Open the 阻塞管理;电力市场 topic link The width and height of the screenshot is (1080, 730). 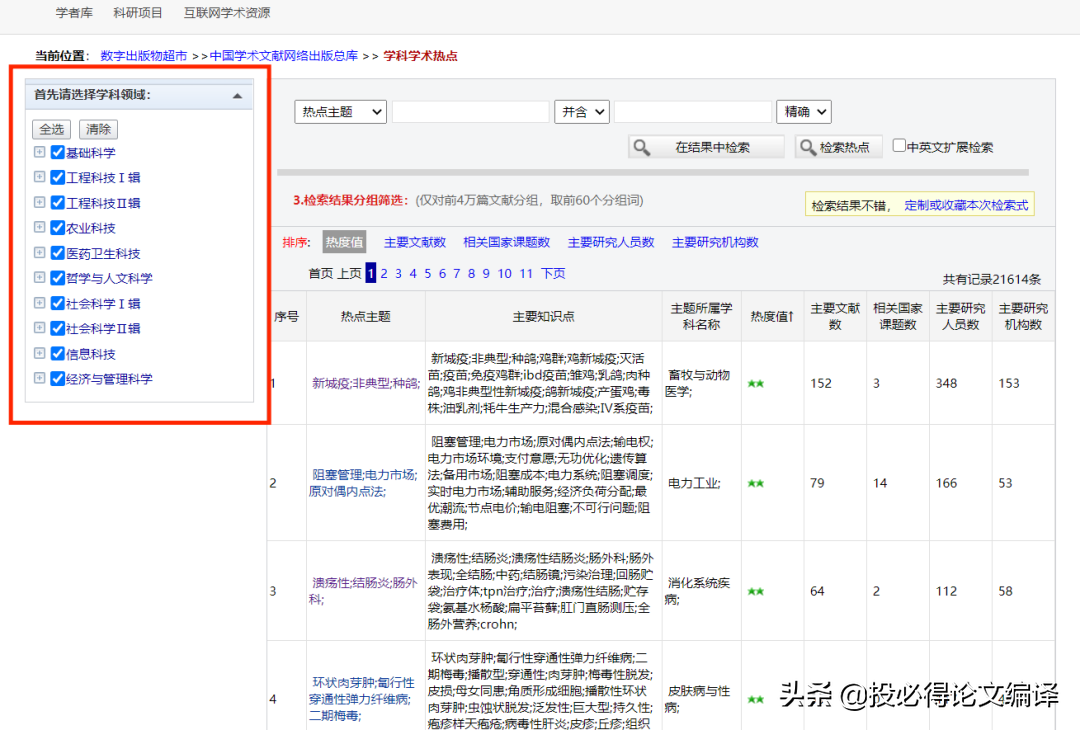pyautogui.click(x=363, y=483)
